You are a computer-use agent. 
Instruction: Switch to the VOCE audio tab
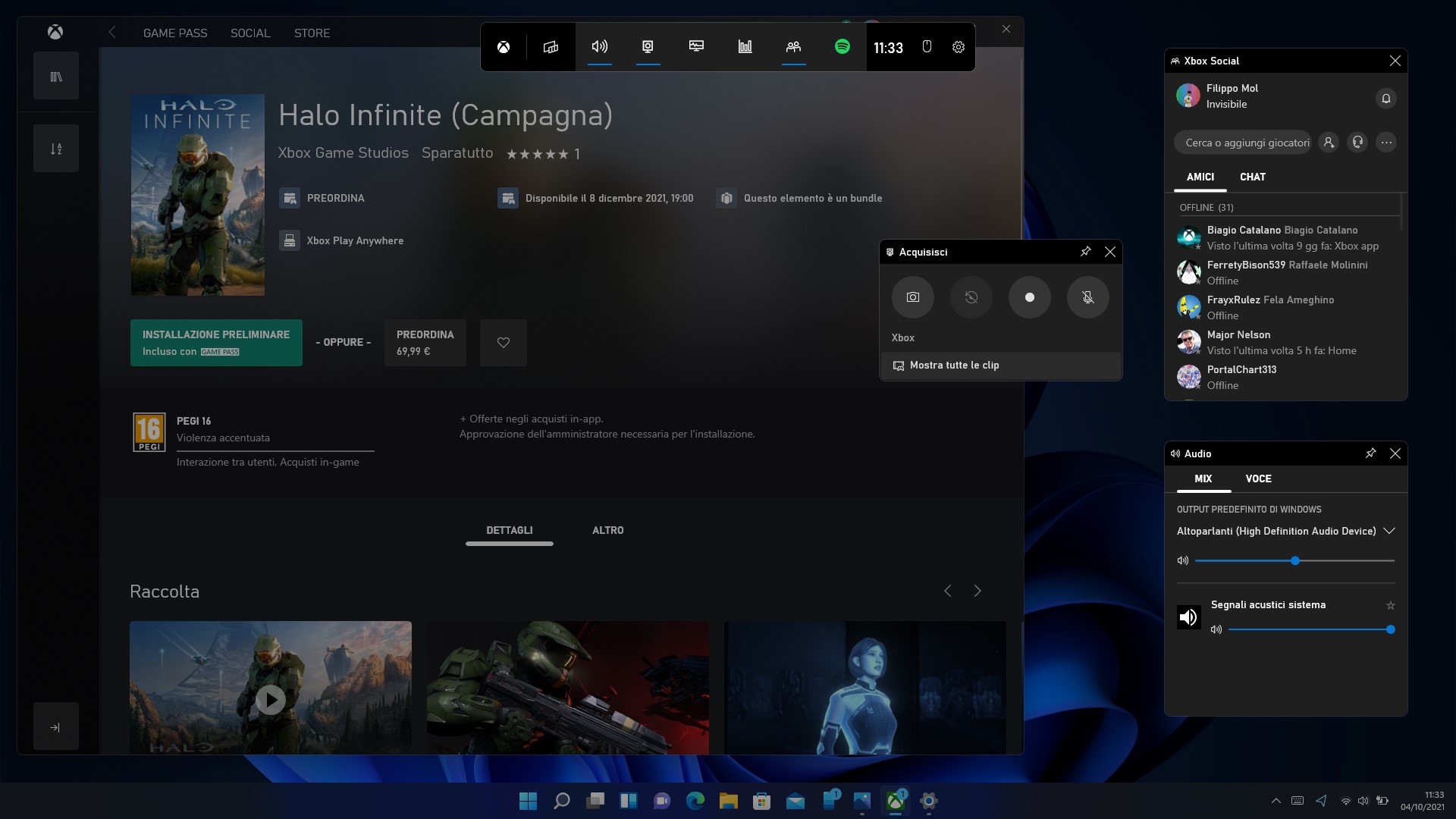pyautogui.click(x=1258, y=479)
